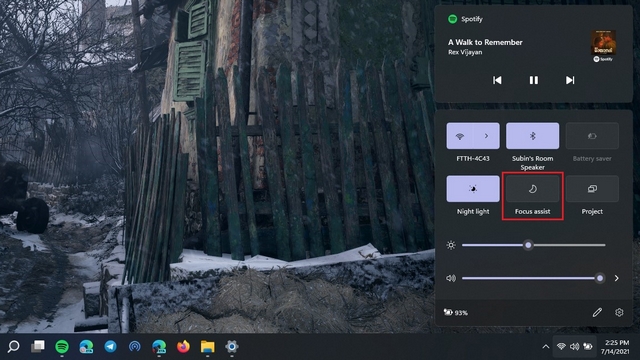The image size is (640, 360).
Task: Show hidden tray icons chevron
Action: coord(546,347)
